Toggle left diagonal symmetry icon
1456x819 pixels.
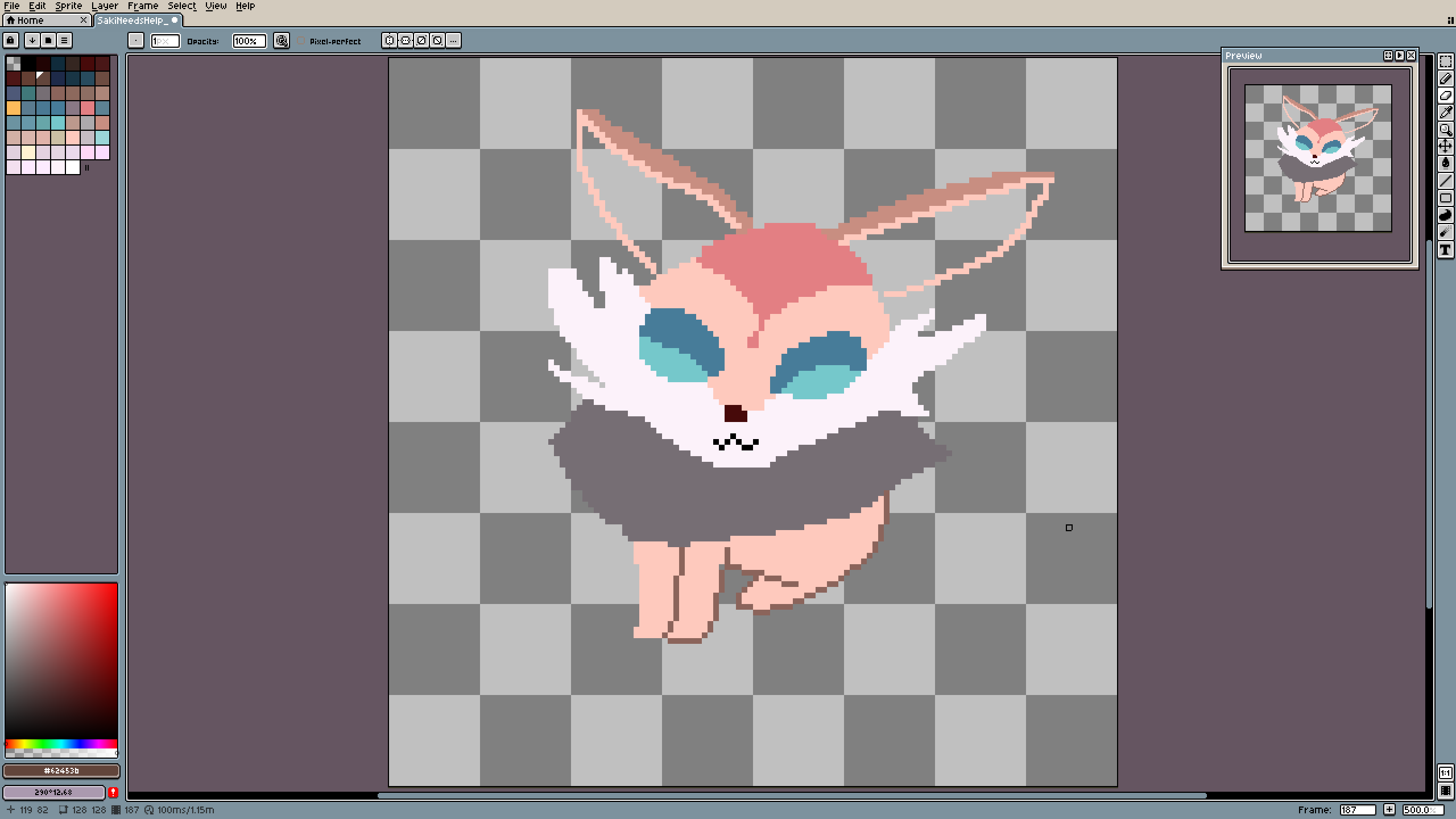point(437,40)
